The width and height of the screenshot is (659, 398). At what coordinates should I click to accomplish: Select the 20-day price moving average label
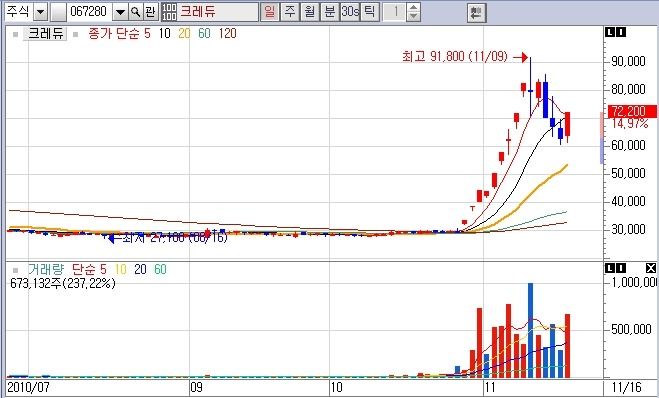tap(185, 34)
